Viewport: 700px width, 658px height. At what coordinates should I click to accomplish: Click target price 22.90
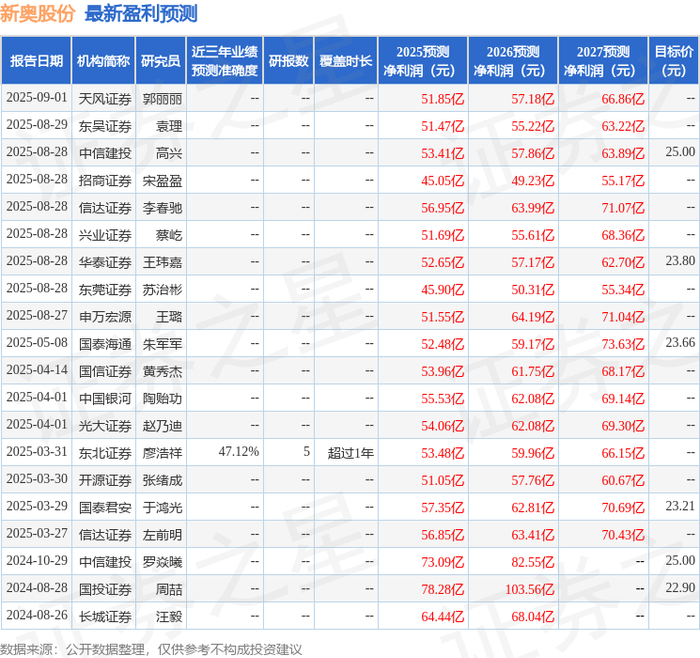pyautogui.click(x=680, y=587)
